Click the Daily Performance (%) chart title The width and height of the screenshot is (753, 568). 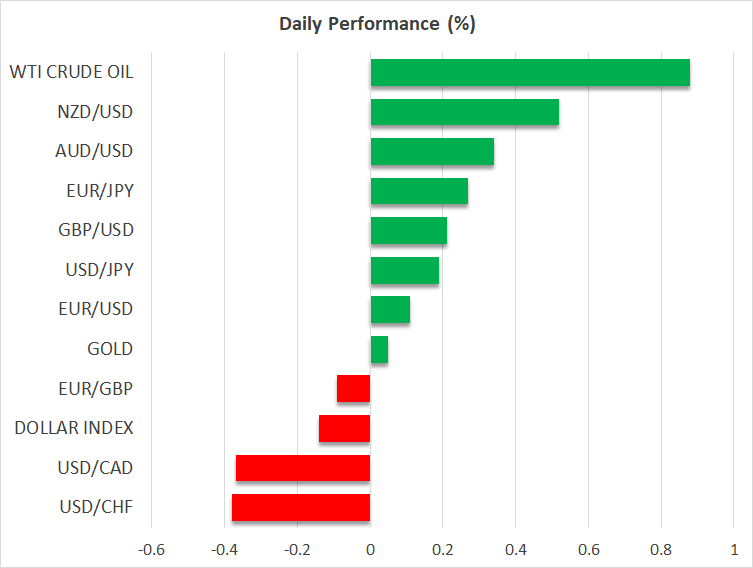pyautogui.click(x=376, y=24)
